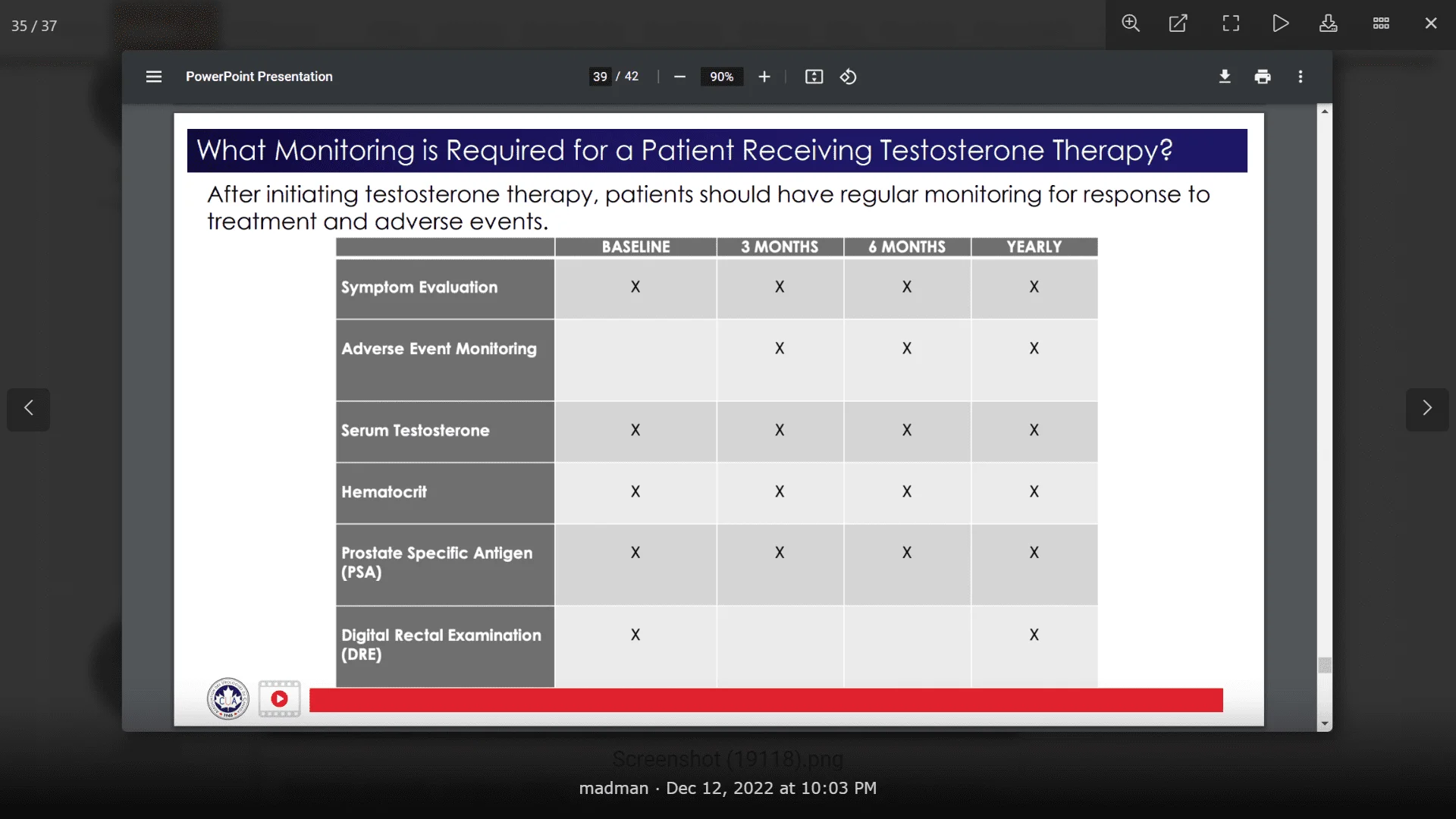1456x819 pixels.
Task: Click the 35 / 37 image counter
Action: (34, 26)
